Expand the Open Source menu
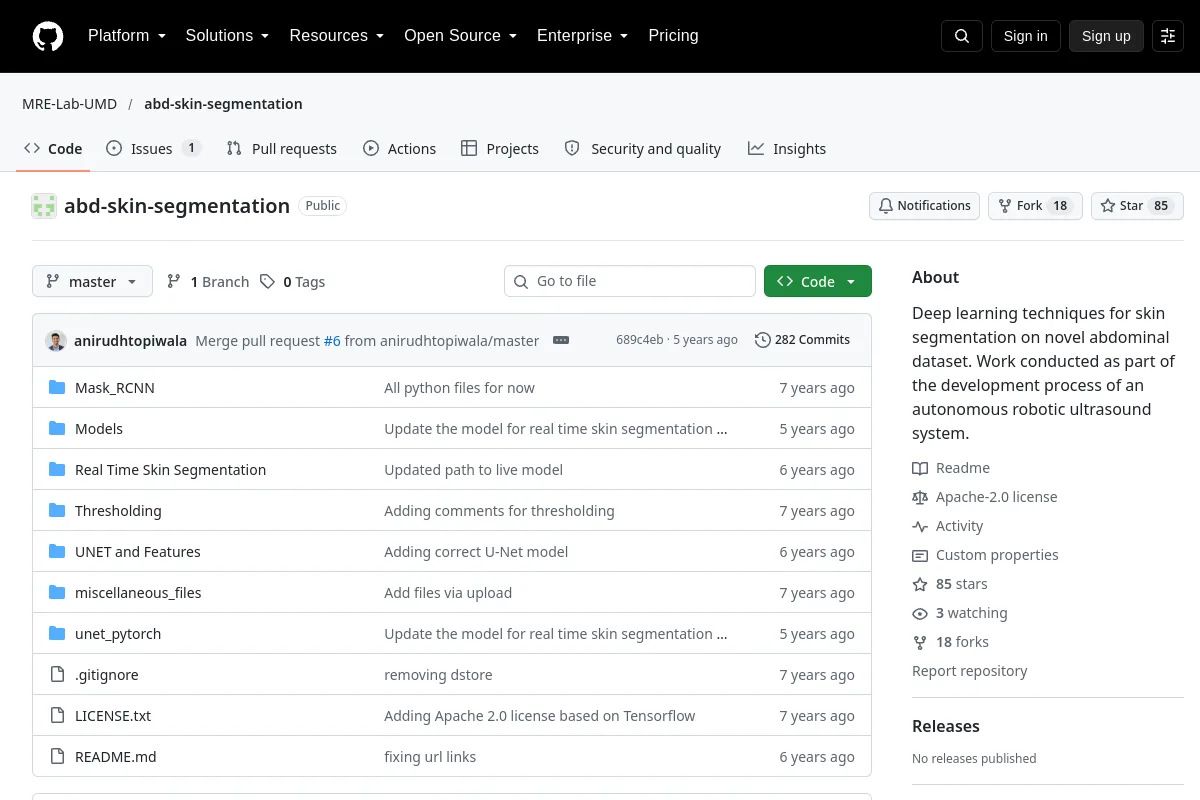1200x800 pixels. (x=461, y=36)
